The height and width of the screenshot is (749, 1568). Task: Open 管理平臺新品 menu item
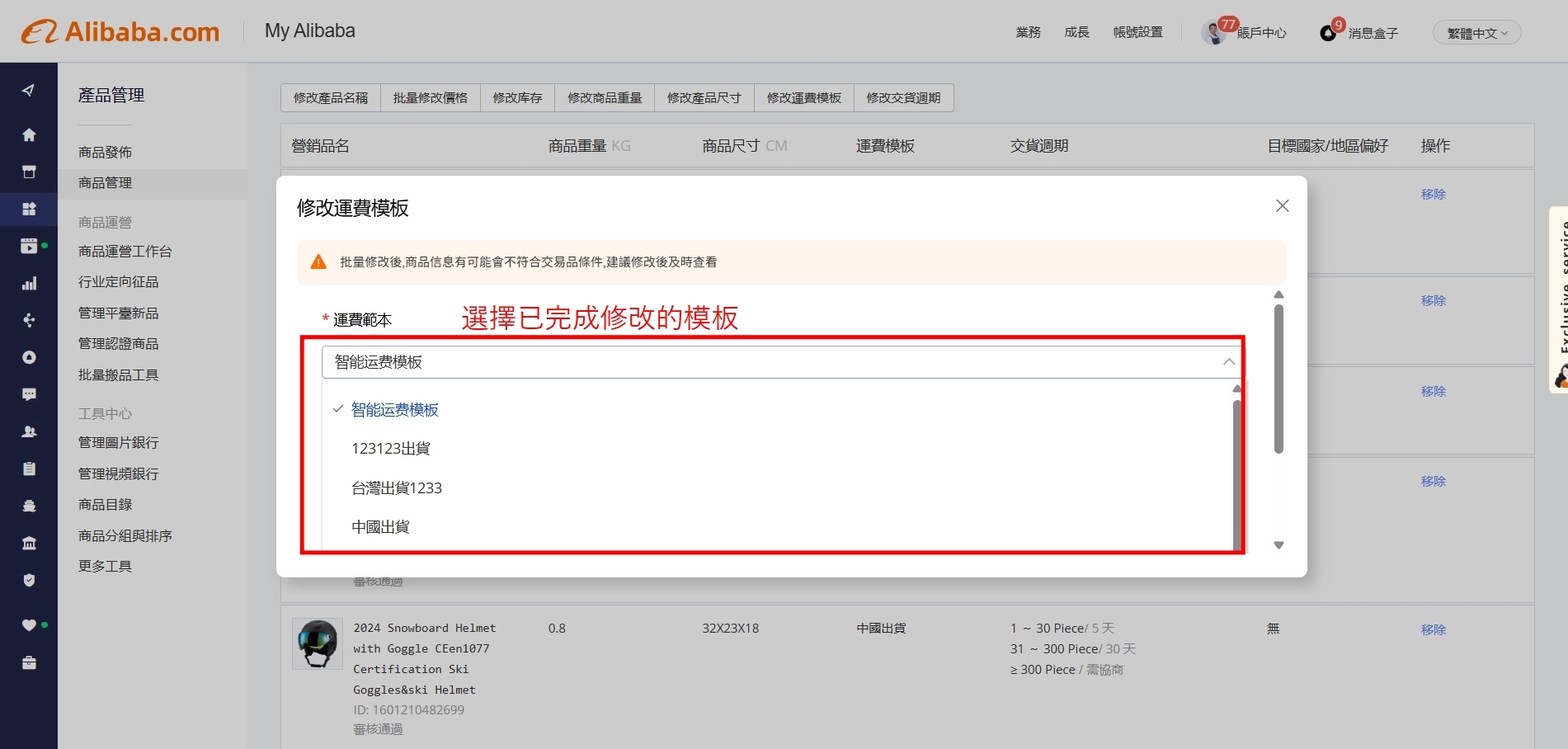[118, 313]
